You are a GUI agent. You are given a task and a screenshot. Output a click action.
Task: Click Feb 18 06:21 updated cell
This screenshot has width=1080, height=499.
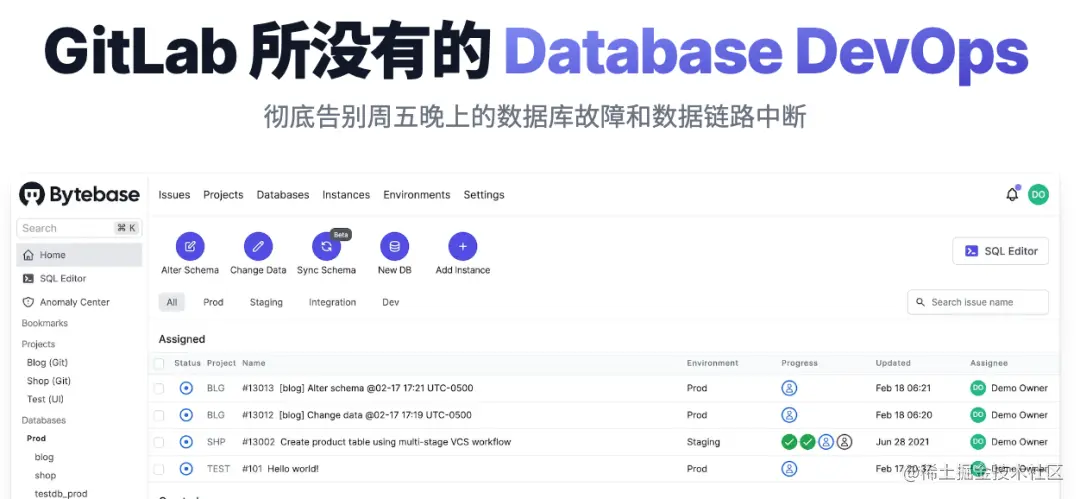coord(904,388)
